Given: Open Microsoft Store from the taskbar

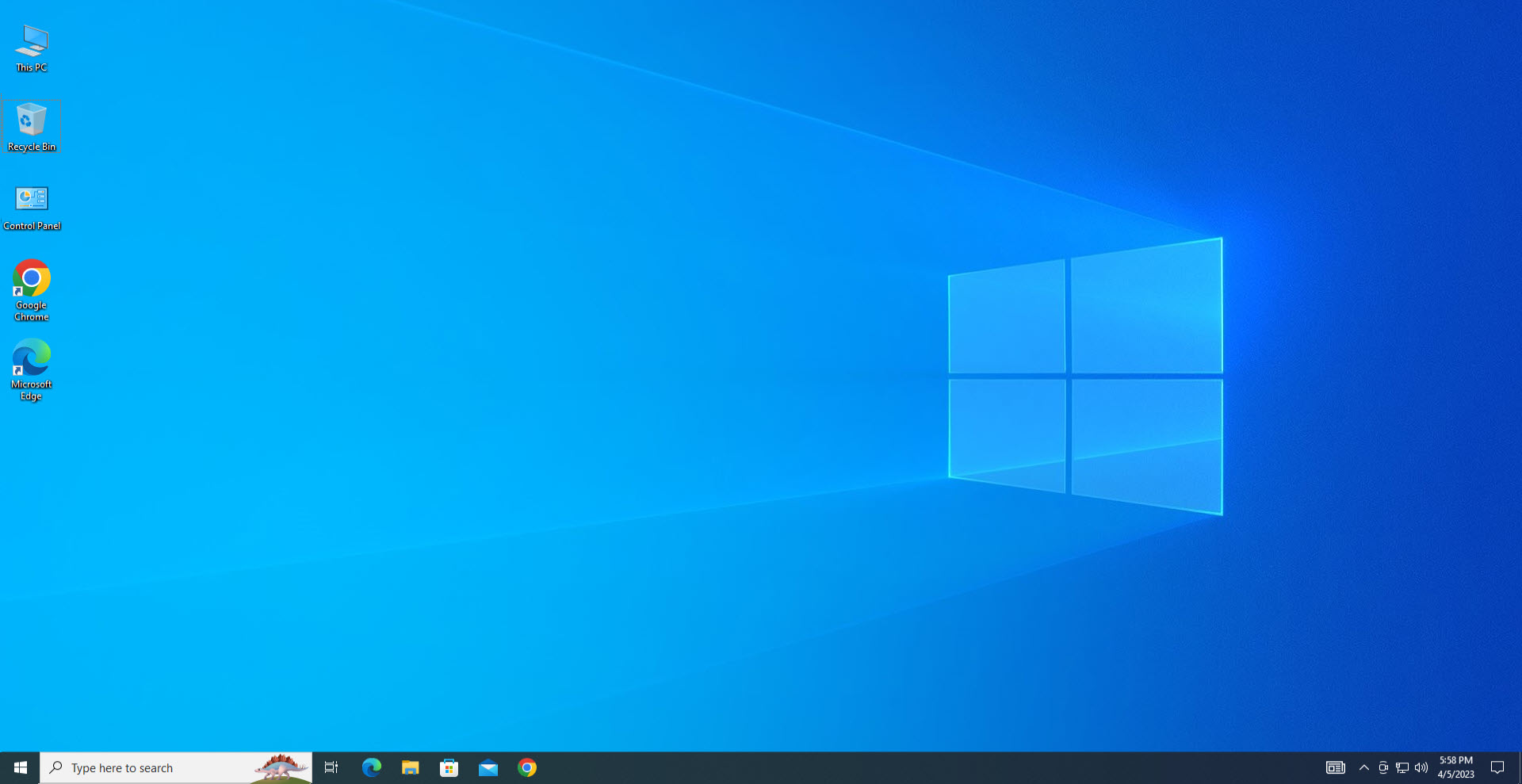Looking at the screenshot, I should point(449,767).
